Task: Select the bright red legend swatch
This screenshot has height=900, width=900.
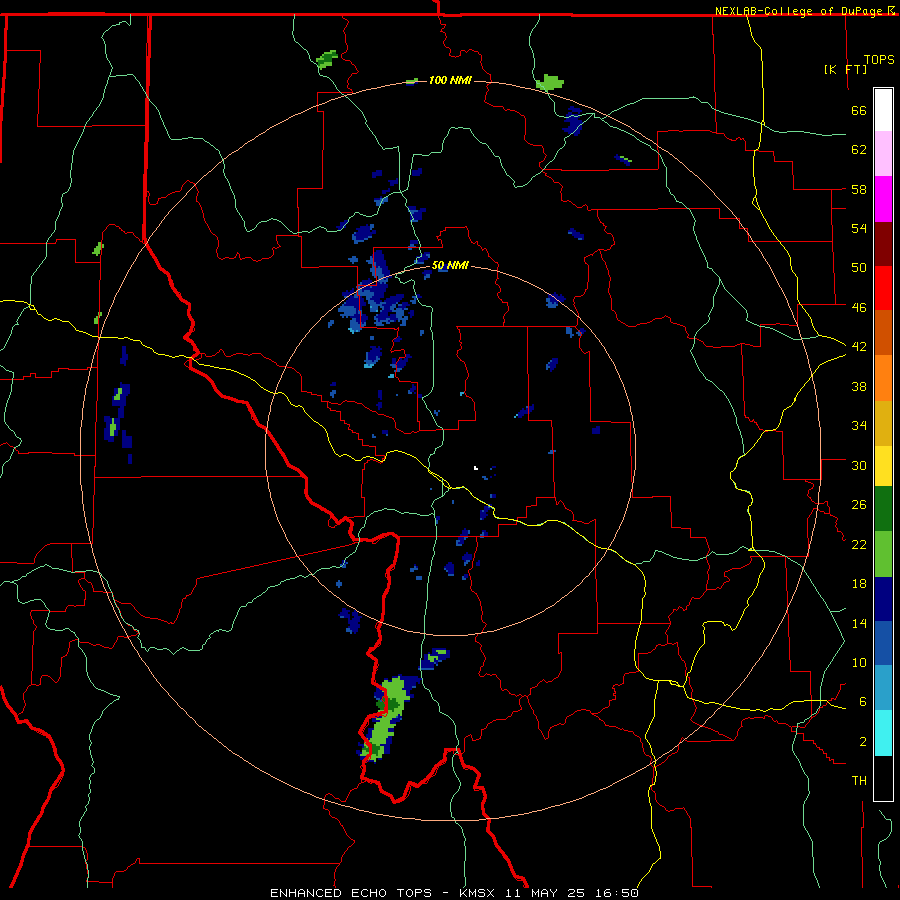Action: (883, 288)
